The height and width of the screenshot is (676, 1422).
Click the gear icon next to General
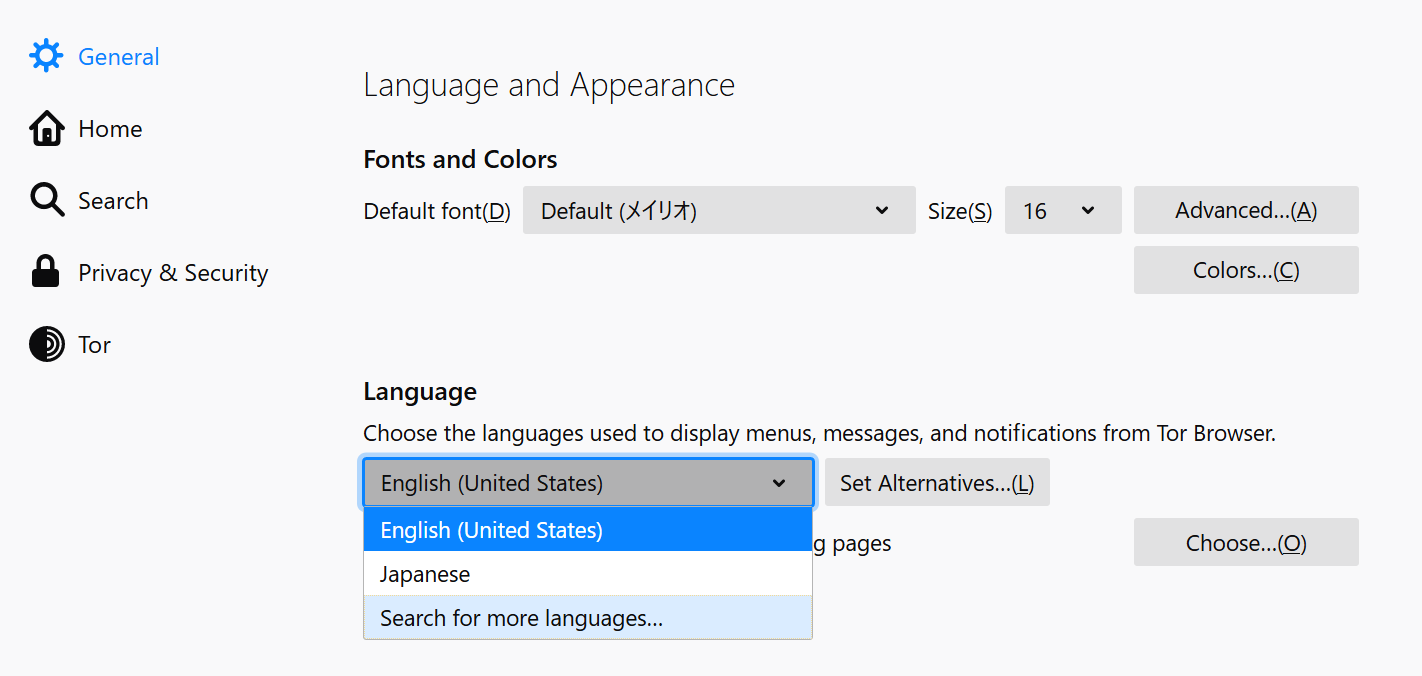coord(46,56)
